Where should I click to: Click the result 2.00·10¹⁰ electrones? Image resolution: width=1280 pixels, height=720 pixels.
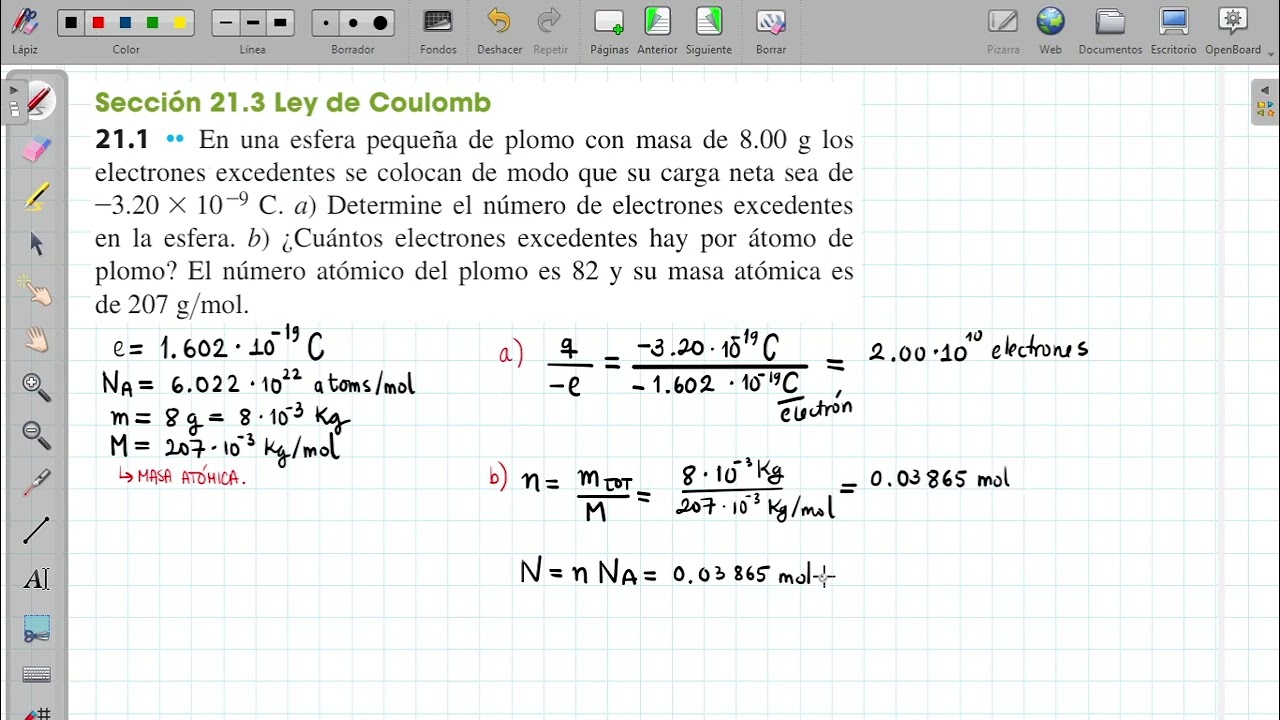[978, 348]
